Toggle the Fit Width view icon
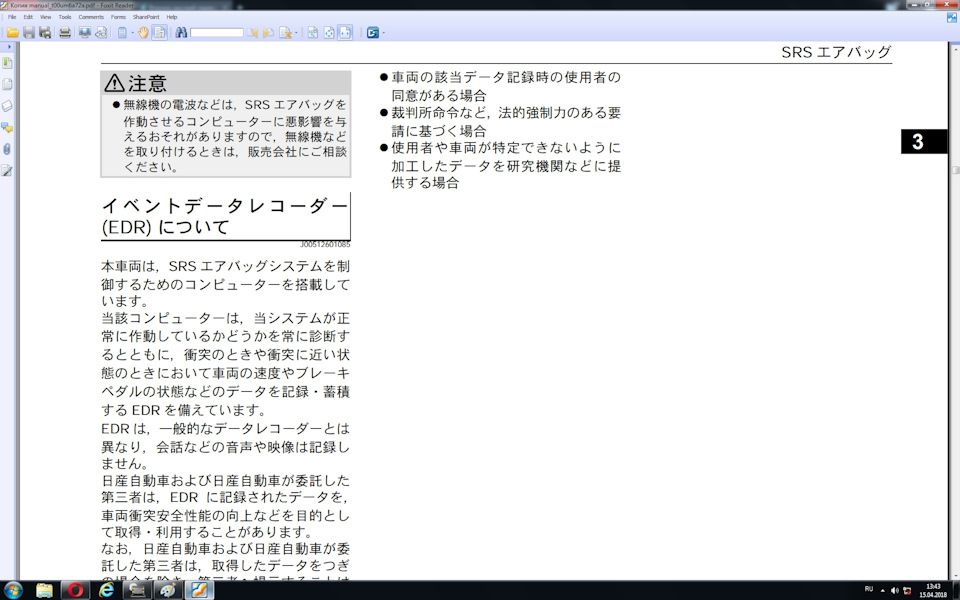This screenshot has height=600, width=960. (x=345, y=32)
